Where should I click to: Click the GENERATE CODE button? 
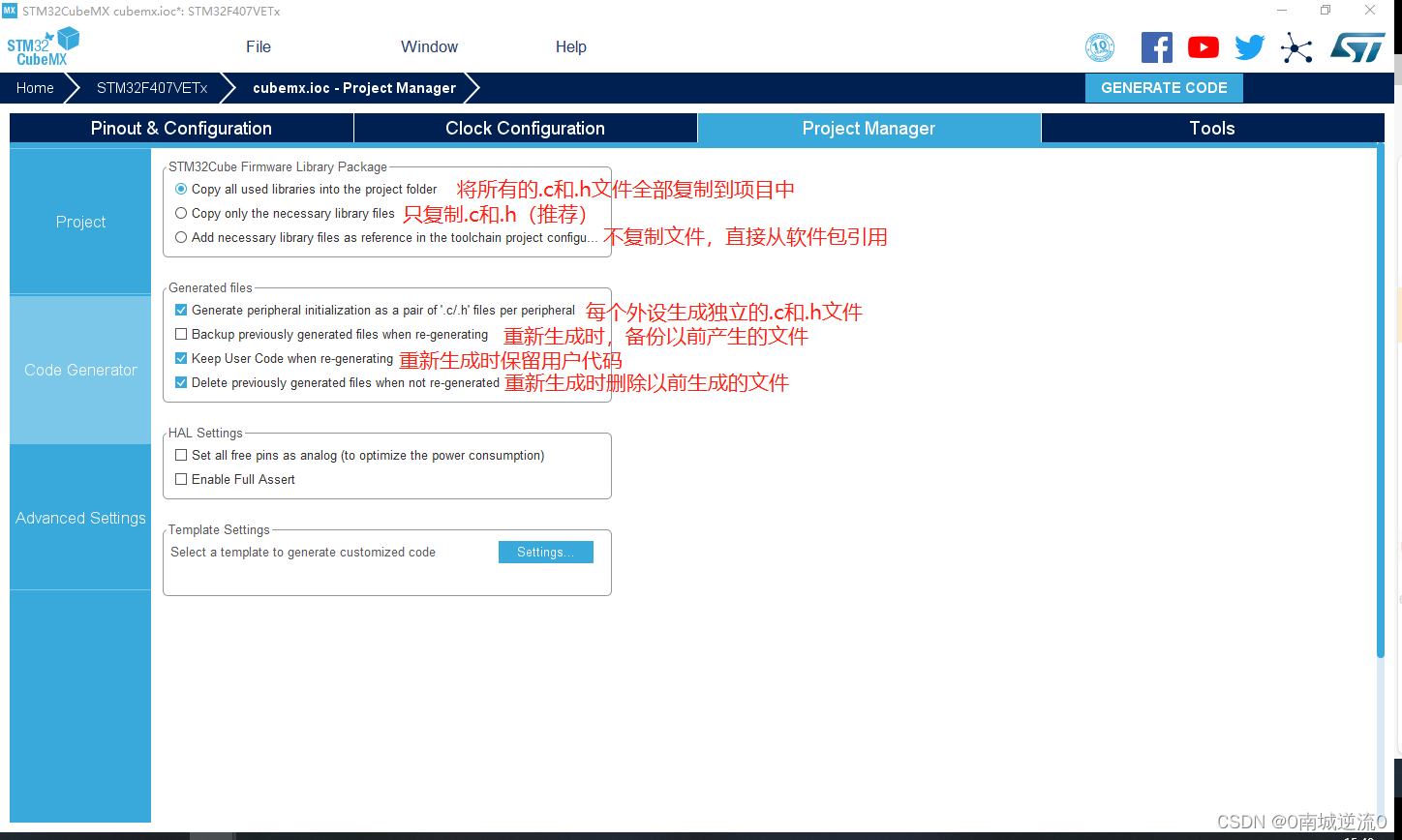(x=1164, y=87)
